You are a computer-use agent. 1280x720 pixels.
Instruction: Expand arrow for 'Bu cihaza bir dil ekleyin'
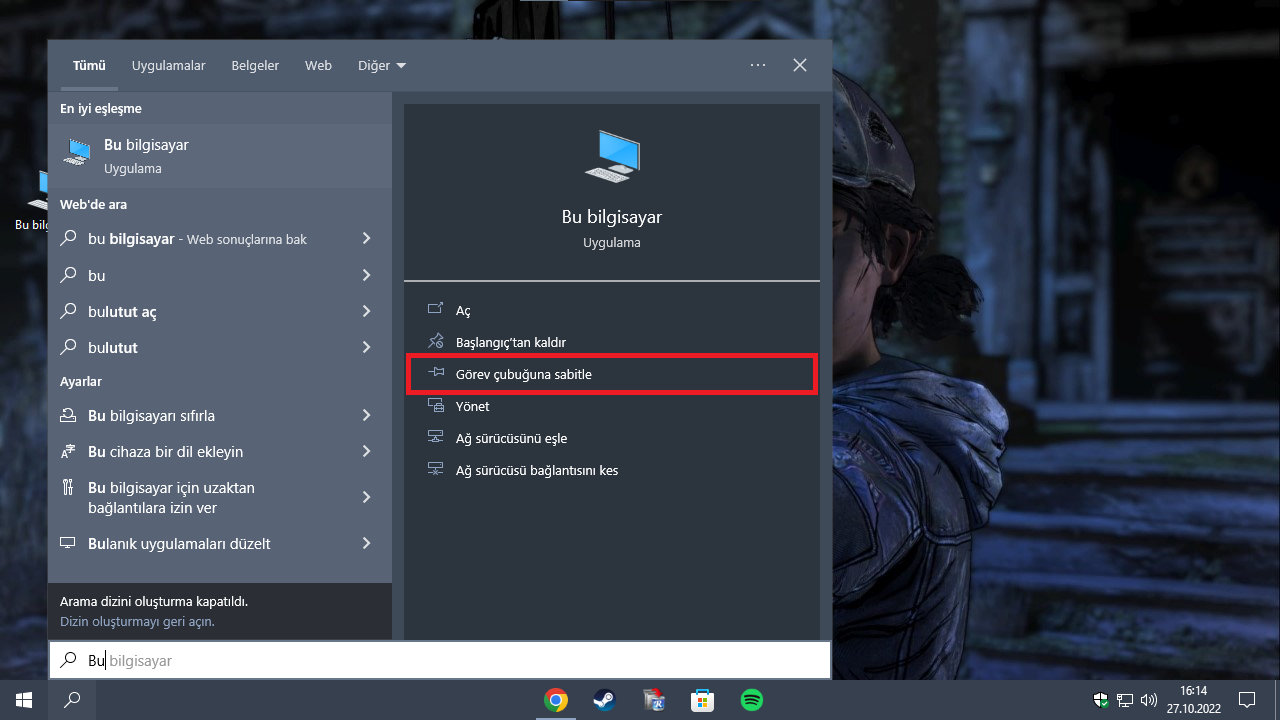pos(367,451)
